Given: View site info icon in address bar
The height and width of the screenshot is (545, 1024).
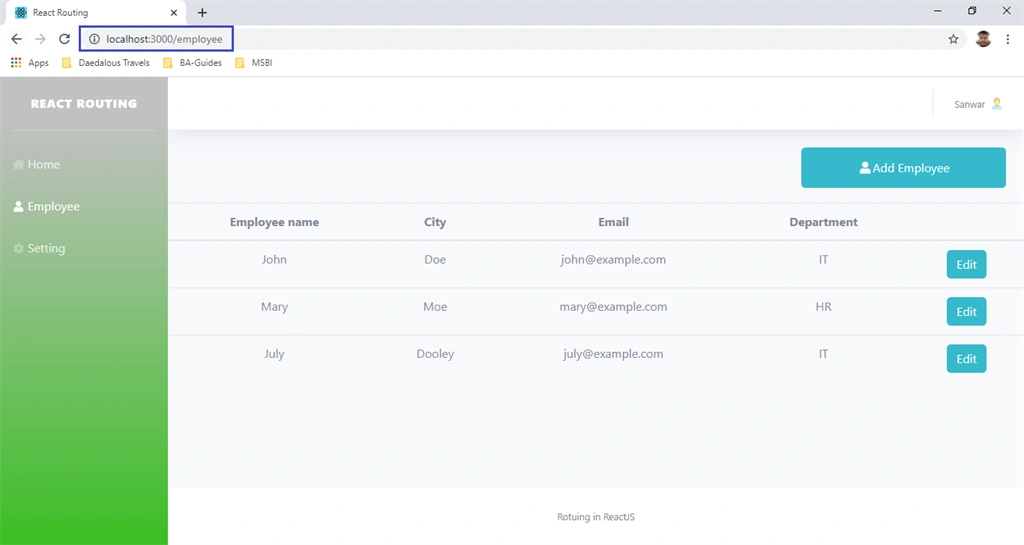Looking at the screenshot, I should pyautogui.click(x=94, y=39).
